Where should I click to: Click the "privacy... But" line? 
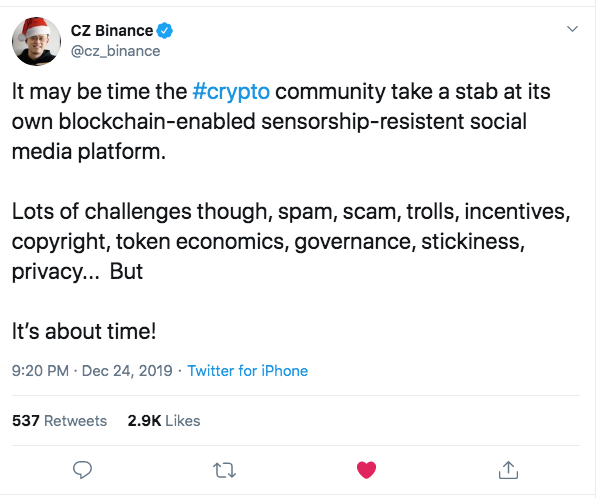click(x=77, y=272)
